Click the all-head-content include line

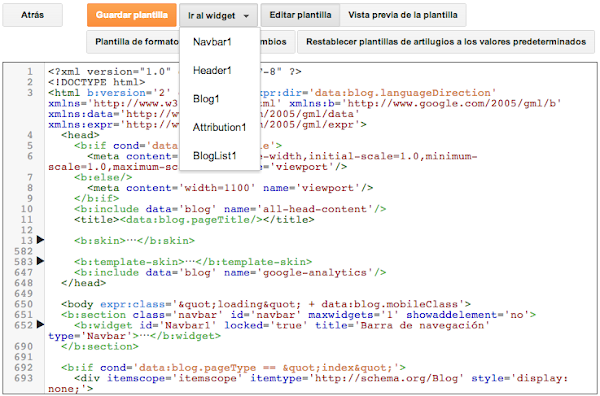pos(230,209)
